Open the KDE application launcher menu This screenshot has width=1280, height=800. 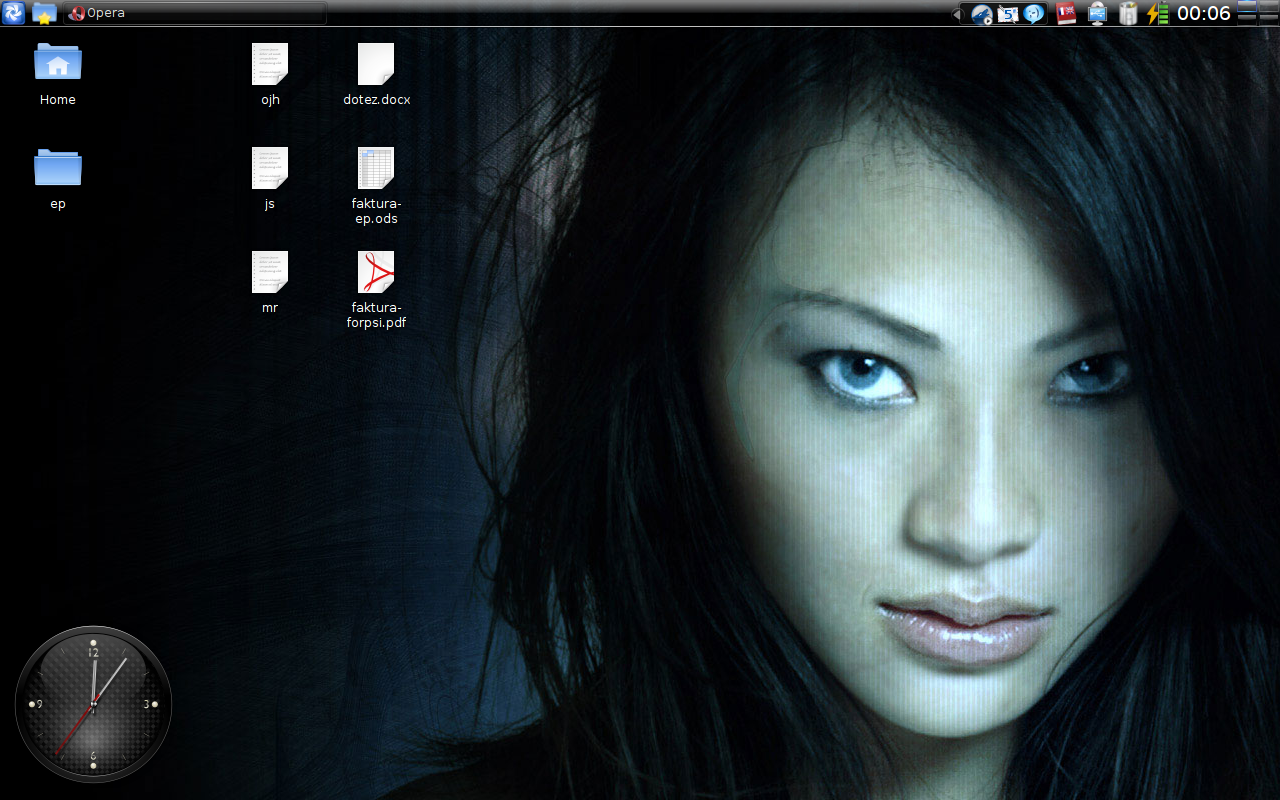pos(14,13)
